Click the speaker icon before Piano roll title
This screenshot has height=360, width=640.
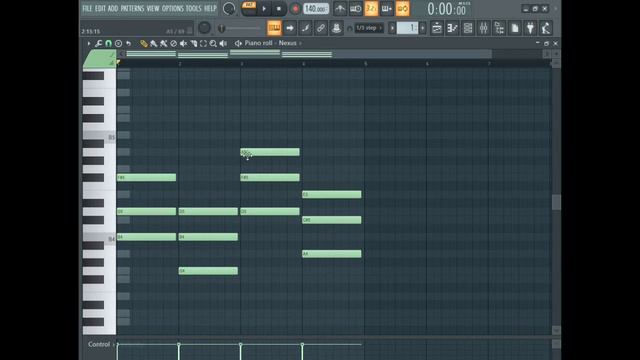[238, 43]
